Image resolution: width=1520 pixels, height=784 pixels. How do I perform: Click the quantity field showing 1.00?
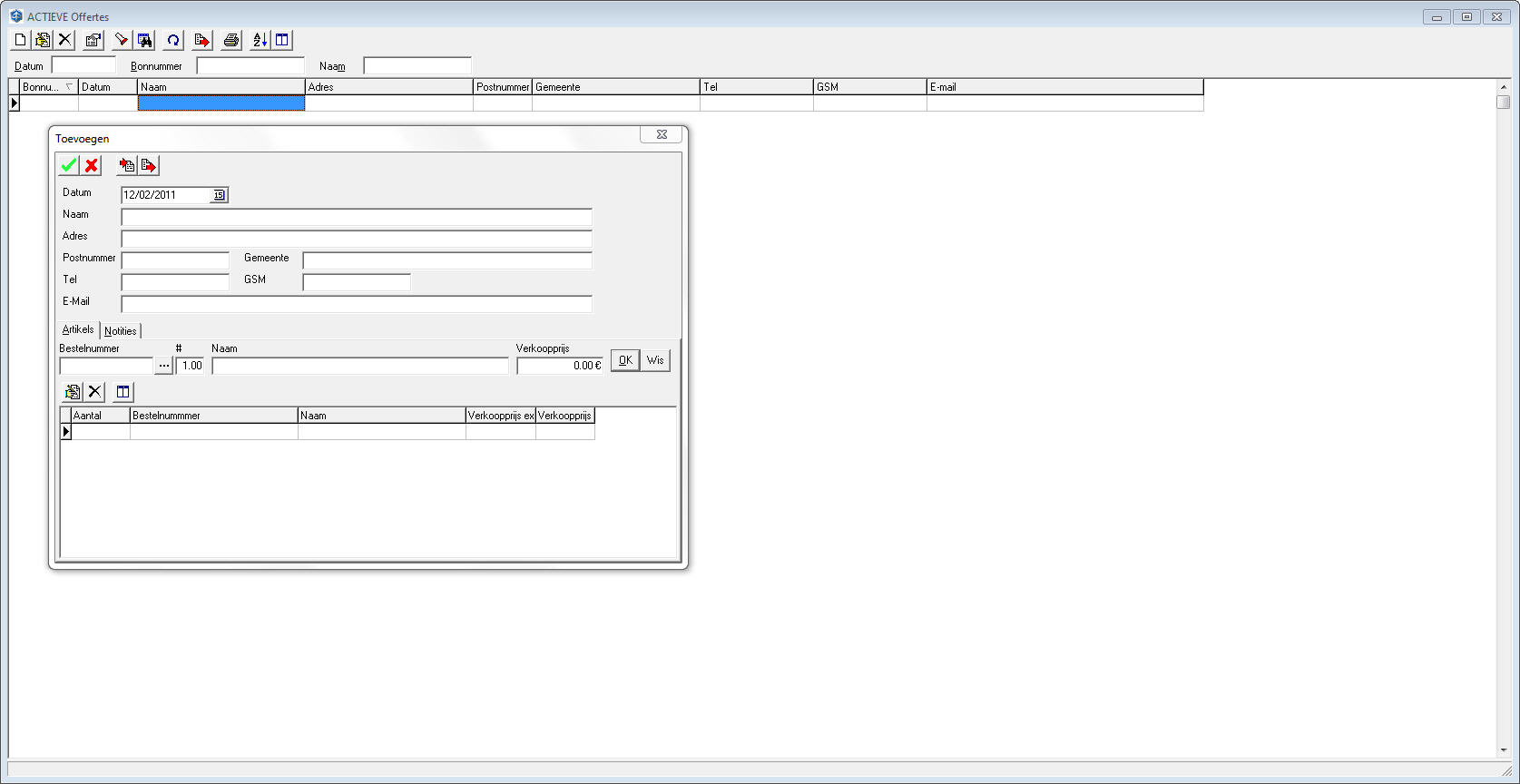tap(191, 366)
